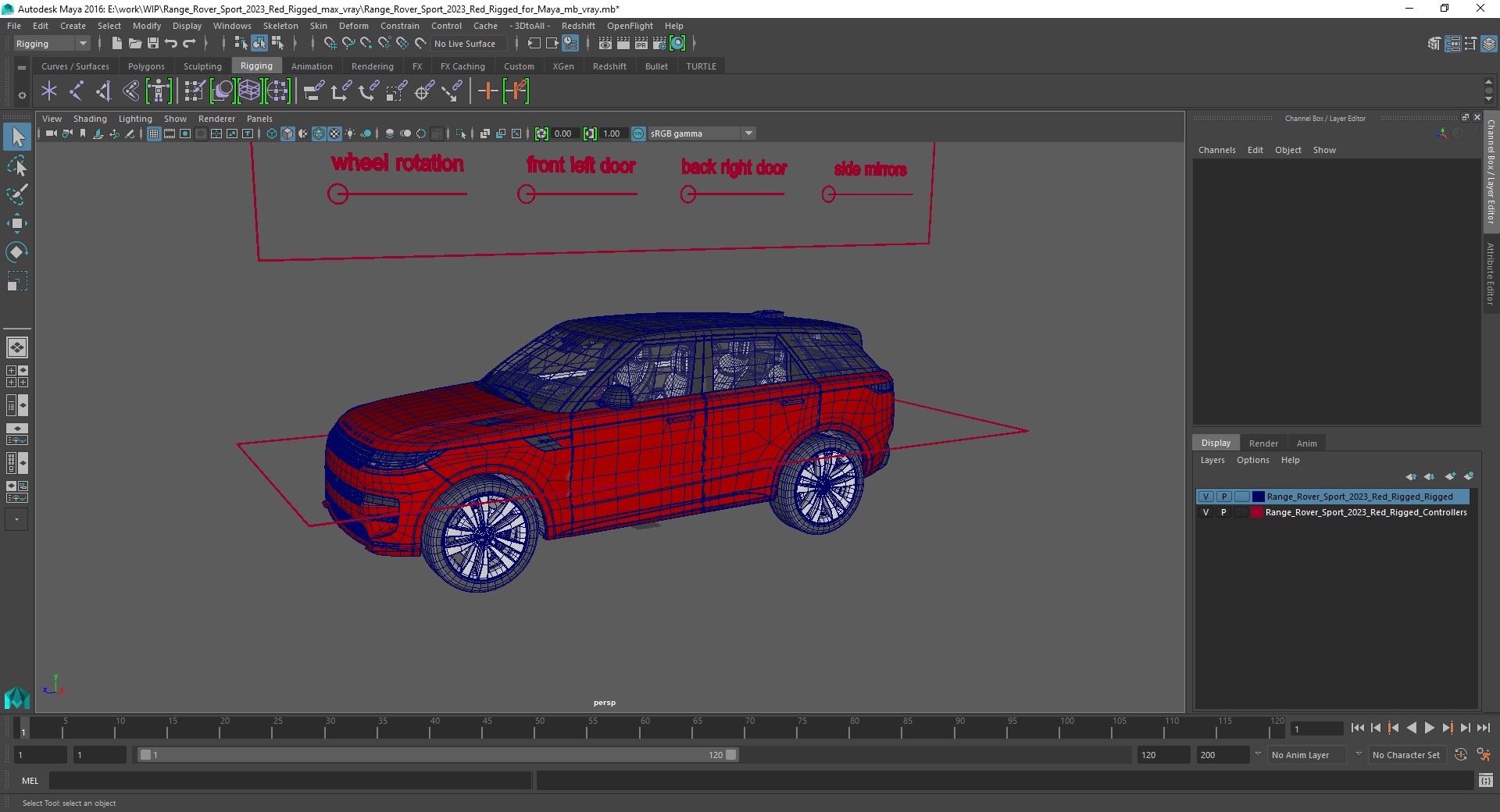Open the shelf tab selector menu icon
This screenshot has height=812, width=1500.
coord(22,68)
